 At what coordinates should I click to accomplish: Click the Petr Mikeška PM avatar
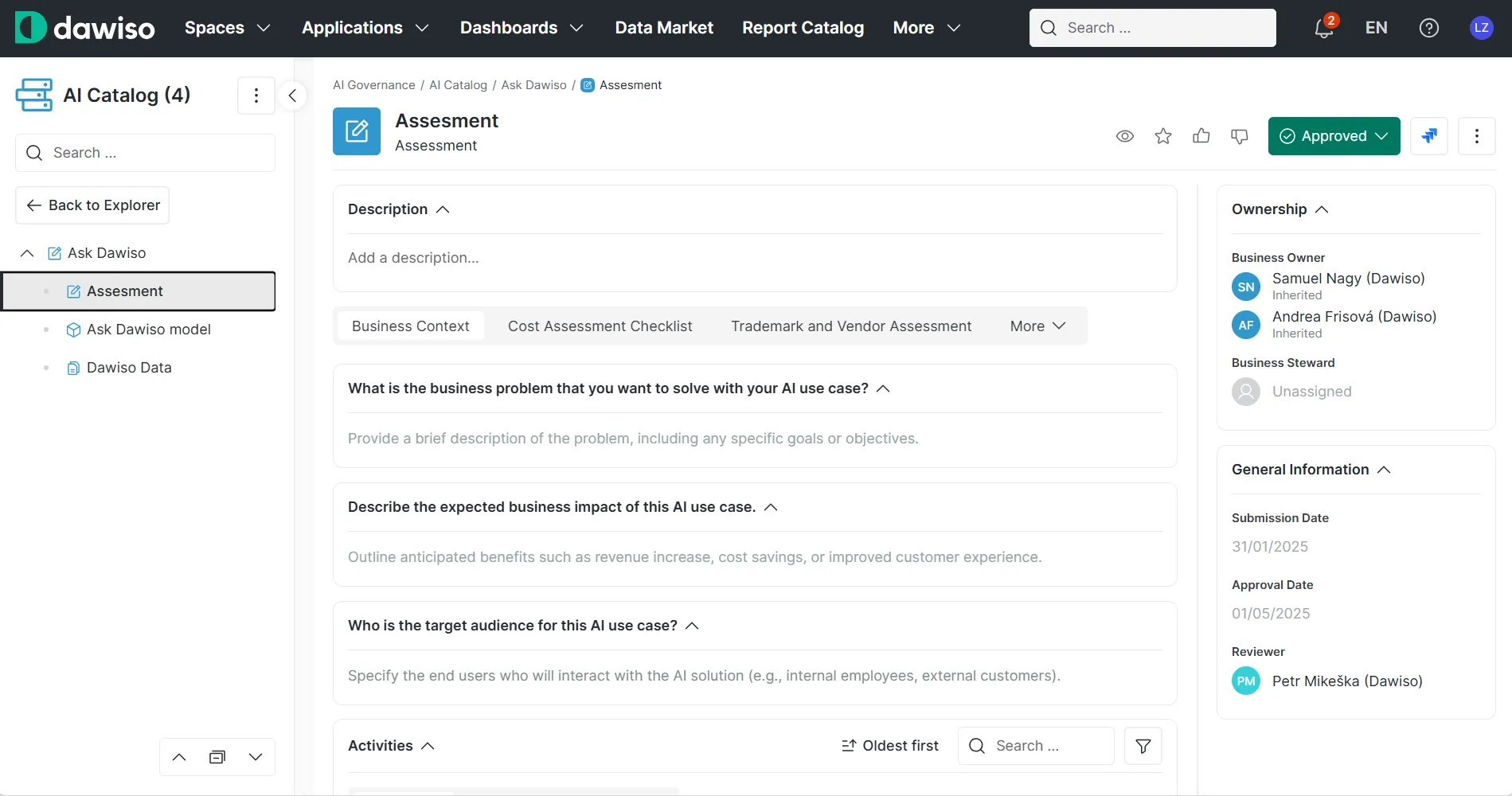1246,681
